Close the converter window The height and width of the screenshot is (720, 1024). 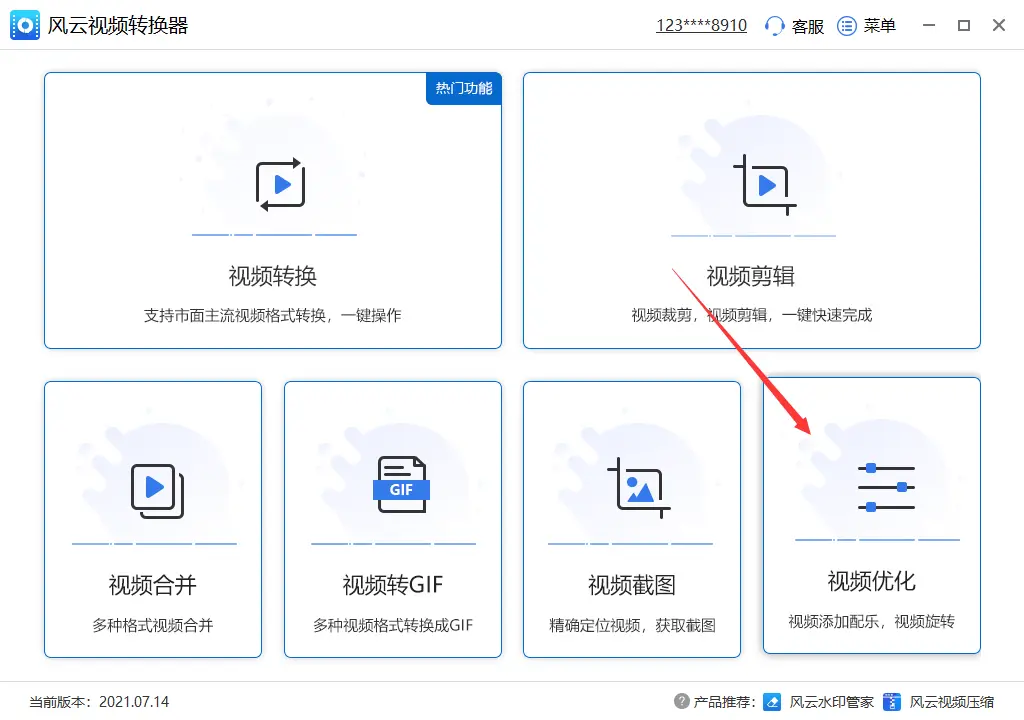point(999,25)
